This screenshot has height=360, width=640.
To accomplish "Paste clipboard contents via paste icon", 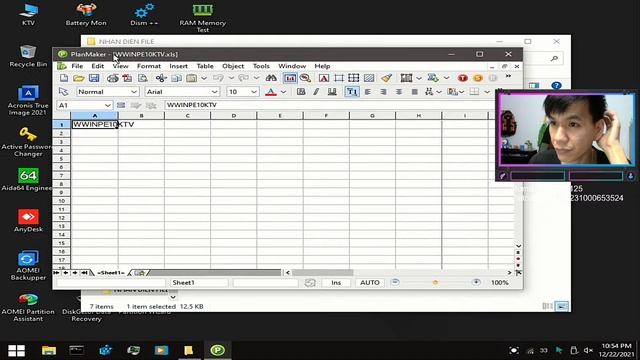I will [x=191, y=78].
